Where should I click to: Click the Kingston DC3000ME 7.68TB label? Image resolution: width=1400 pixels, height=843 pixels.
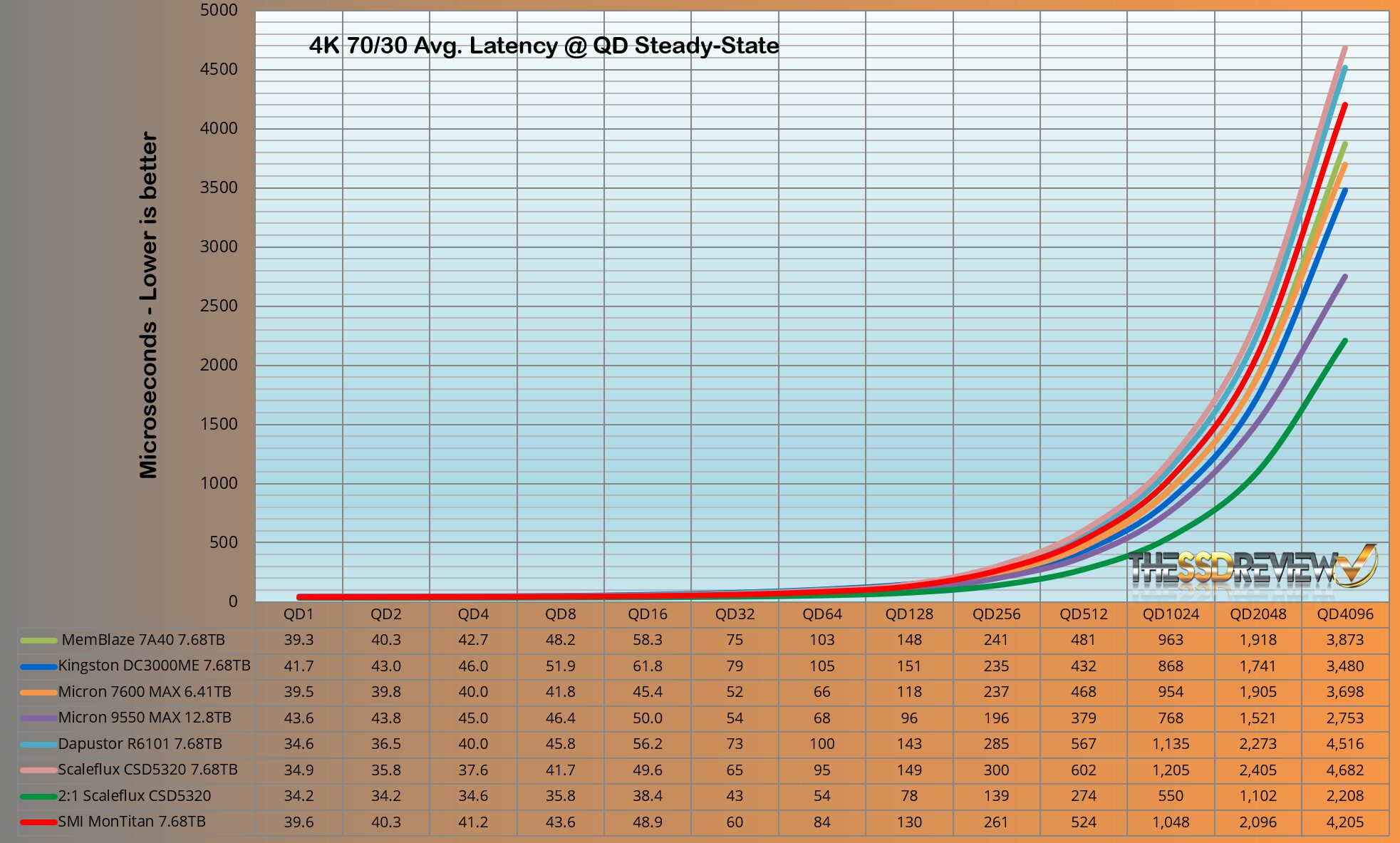[154, 666]
